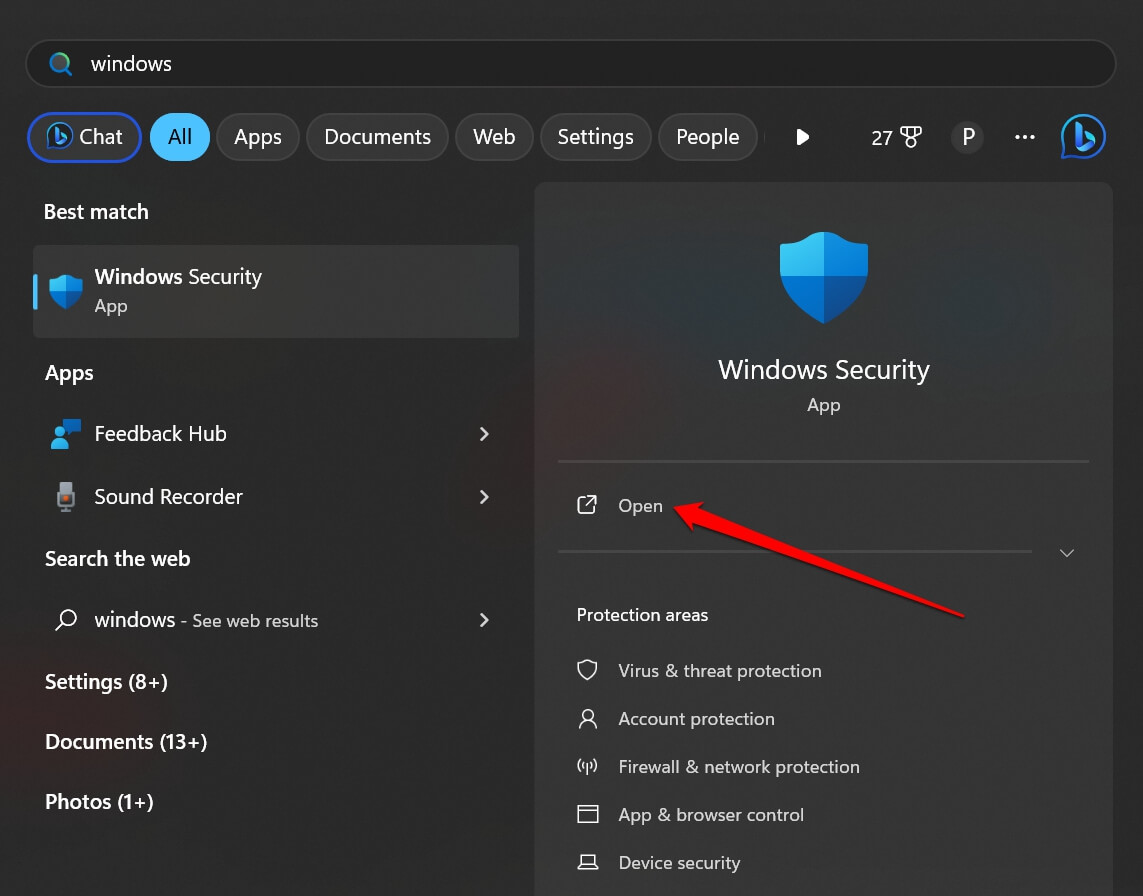This screenshot has width=1143, height=896.
Task: Expand web results for windows
Action: coord(484,620)
